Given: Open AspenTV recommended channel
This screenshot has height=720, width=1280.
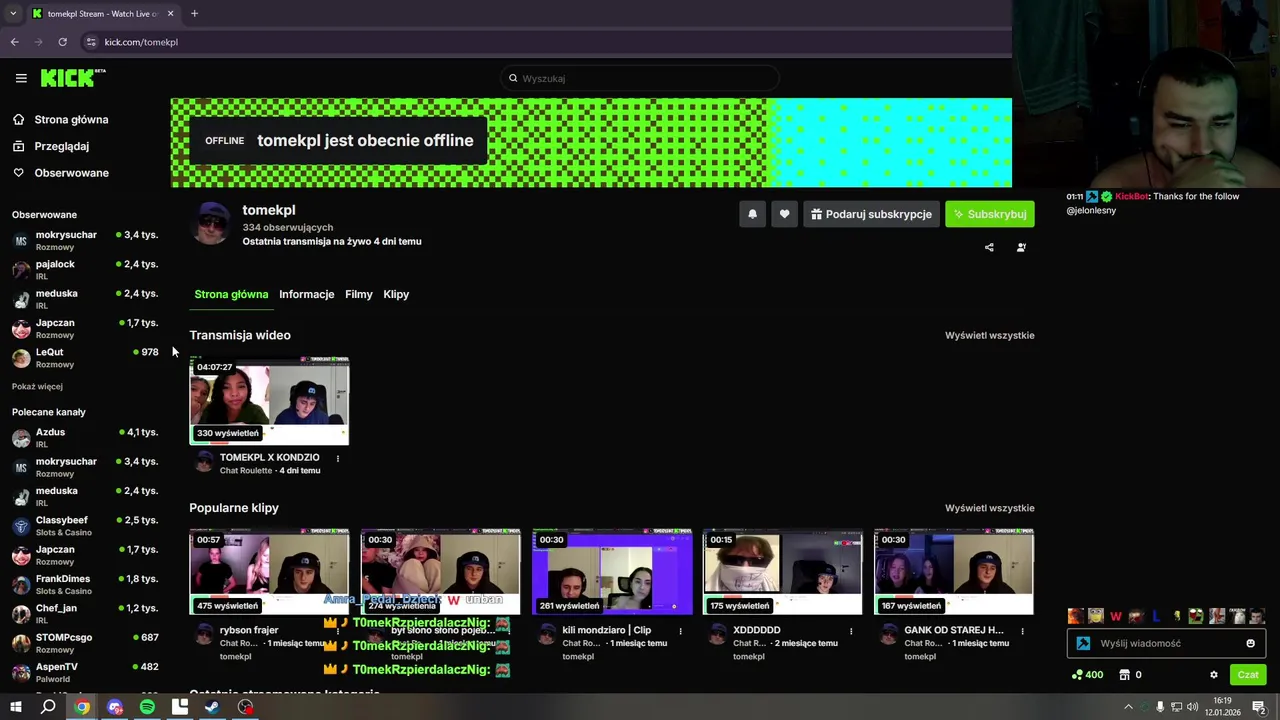Looking at the screenshot, I should (x=85, y=672).
